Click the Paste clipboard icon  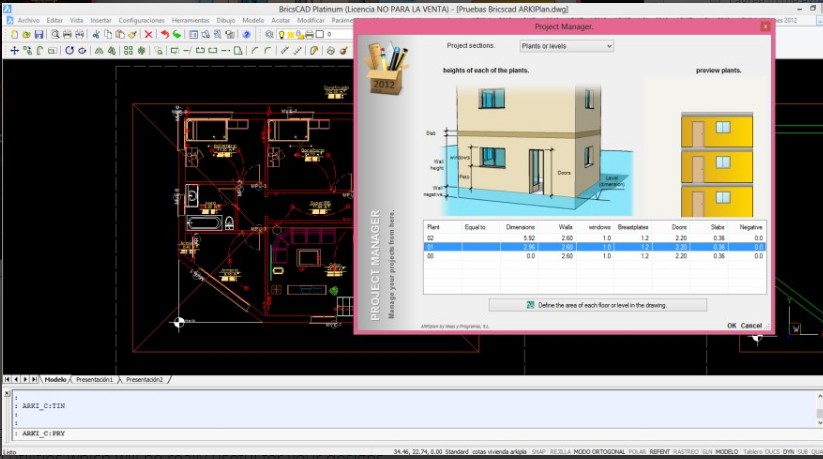tap(120, 35)
